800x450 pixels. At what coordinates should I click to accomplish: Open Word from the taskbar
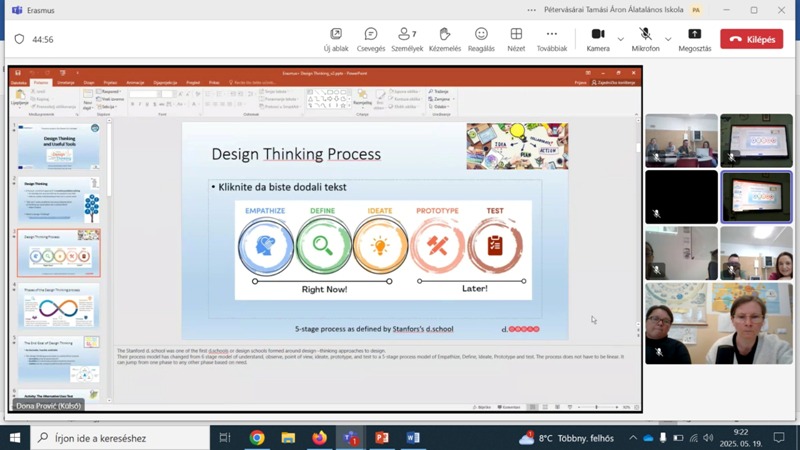pyautogui.click(x=413, y=438)
